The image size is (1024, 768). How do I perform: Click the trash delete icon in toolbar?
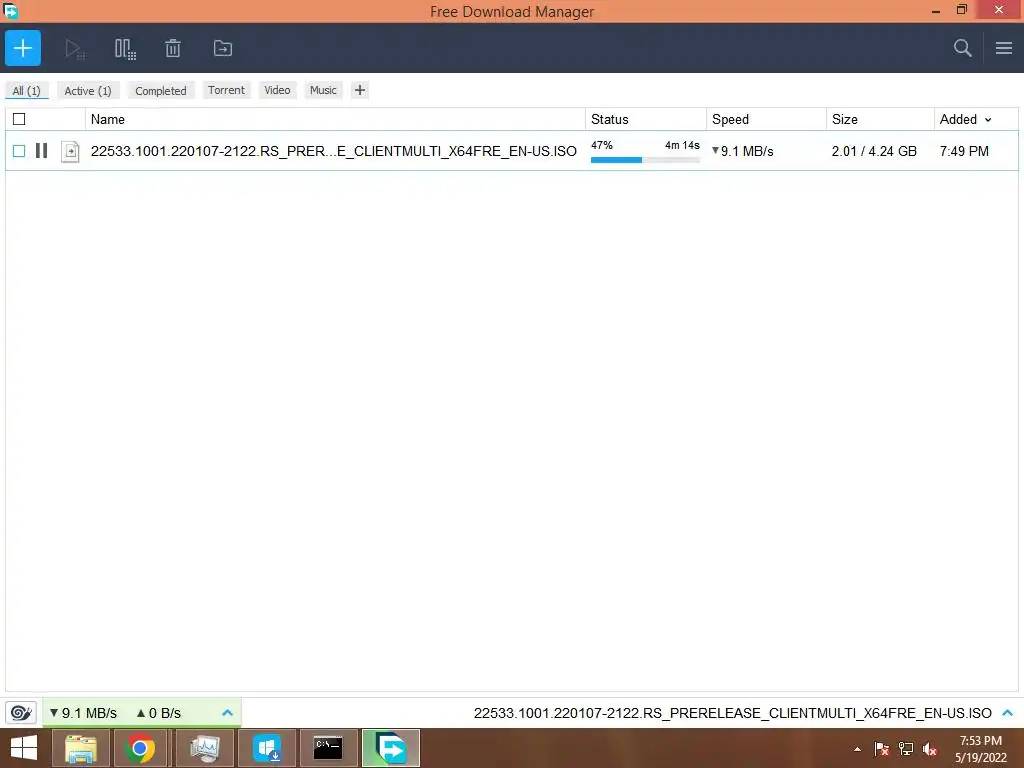coord(172,48)
